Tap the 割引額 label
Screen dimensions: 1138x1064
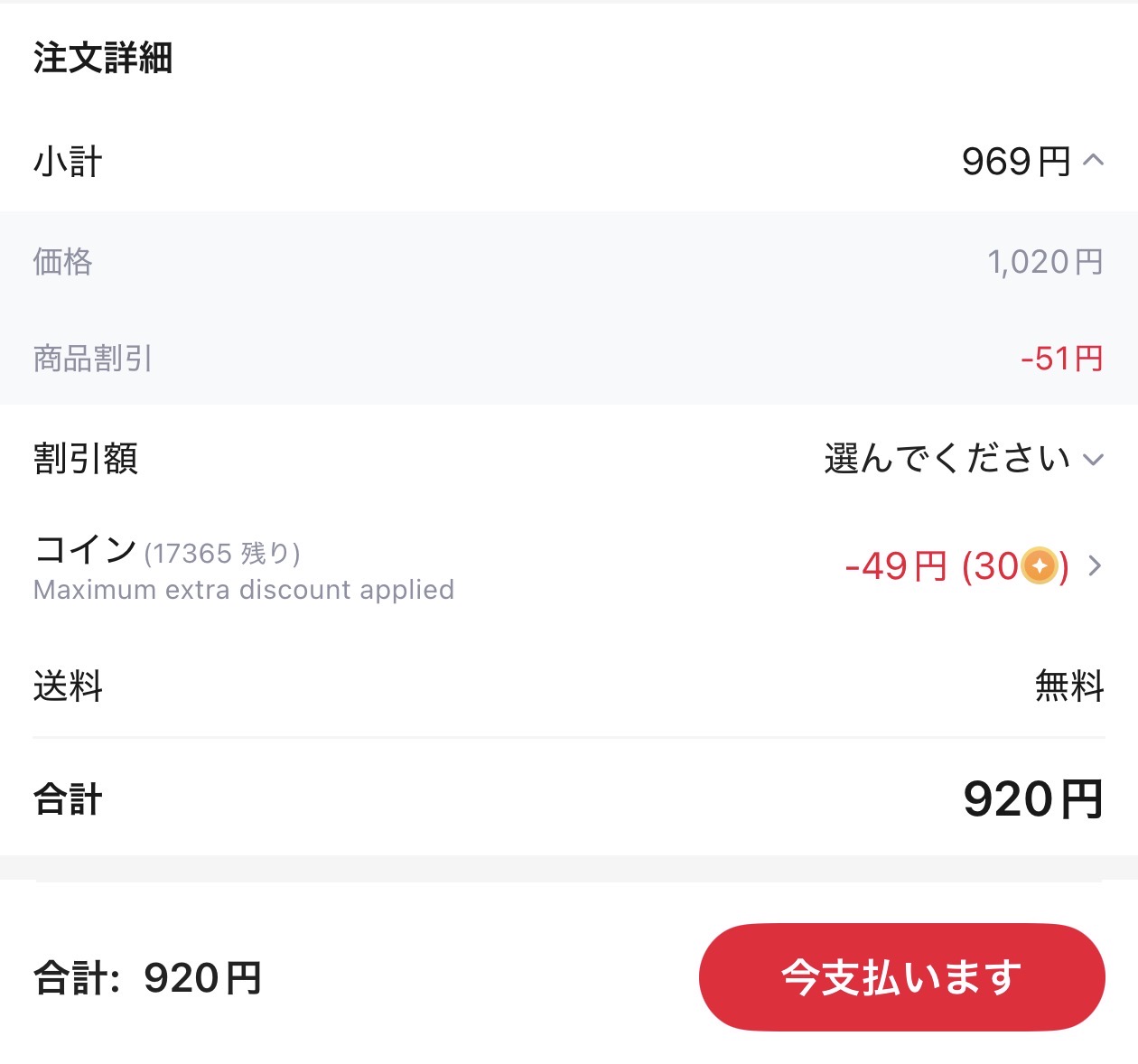point(86,459)
